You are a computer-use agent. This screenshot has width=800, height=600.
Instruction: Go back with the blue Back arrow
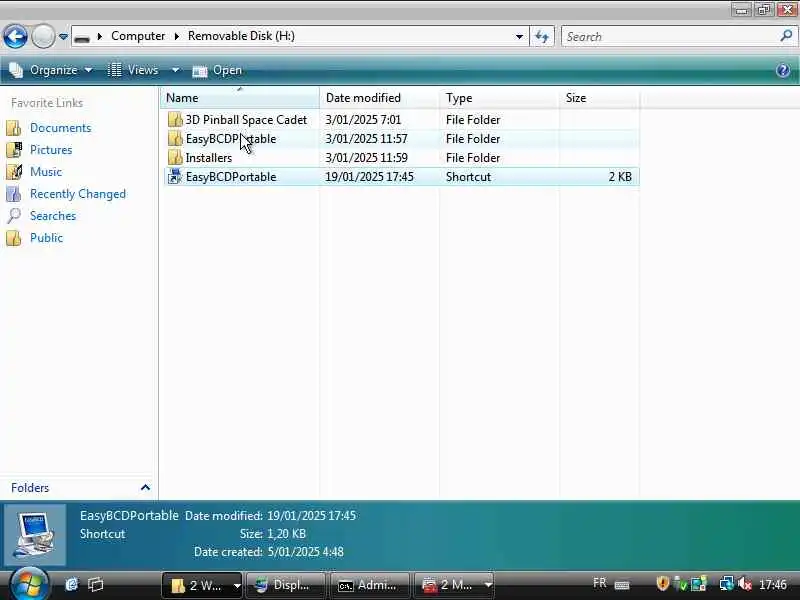pyautogui.click(x=15, y=36)
